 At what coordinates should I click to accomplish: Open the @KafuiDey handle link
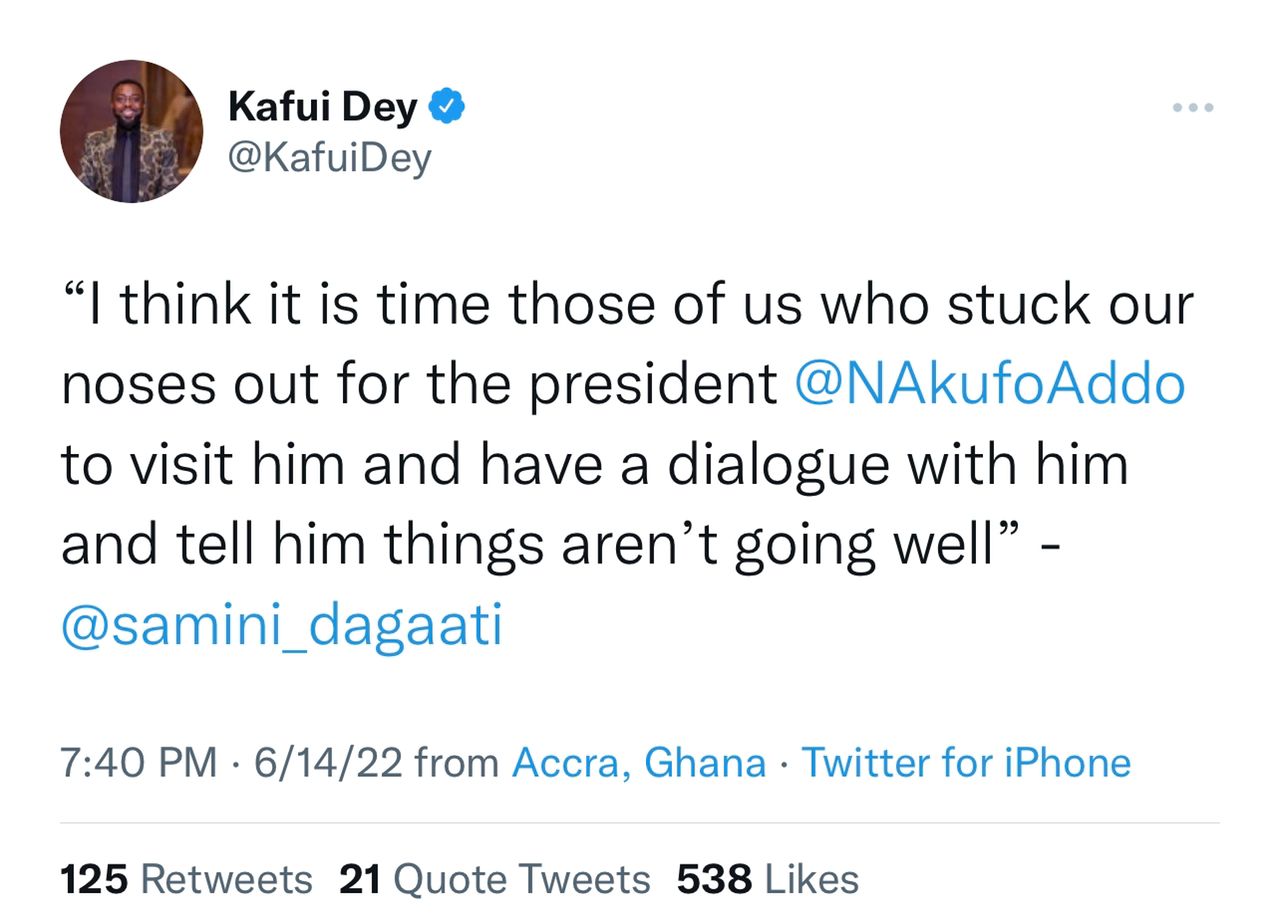pos(330,158)
